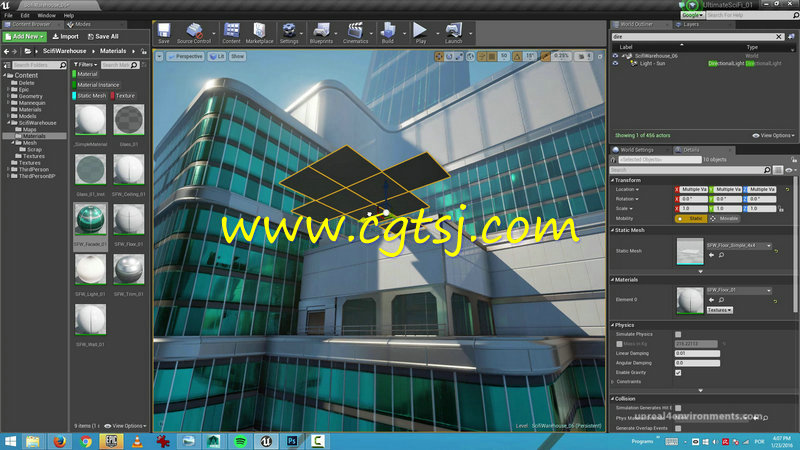Toggle Mass in Kg override checkbox
The width and height of the screenshot is (800, 450).
[x=619, y=344]
